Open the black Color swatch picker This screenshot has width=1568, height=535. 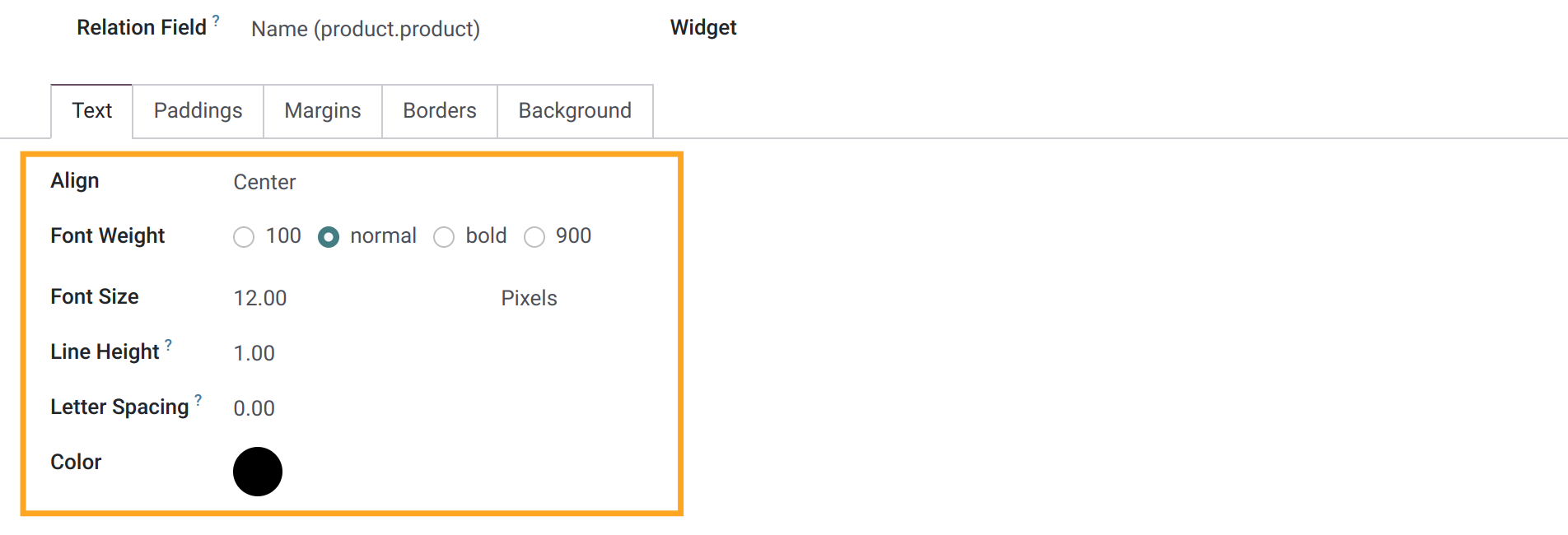pyautogui.click(x=258, y=472)
